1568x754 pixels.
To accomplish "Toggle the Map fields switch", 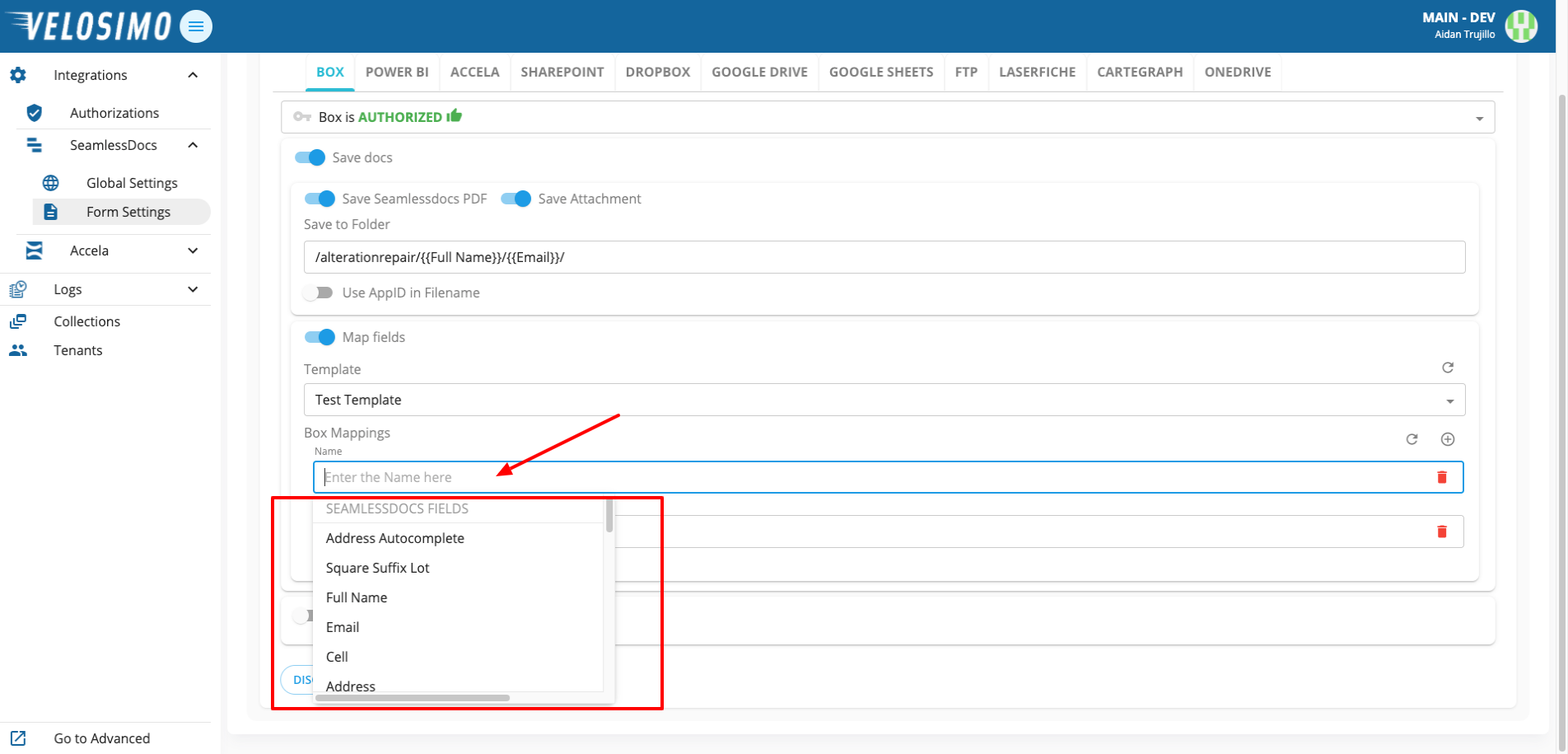I will [320, 337].
